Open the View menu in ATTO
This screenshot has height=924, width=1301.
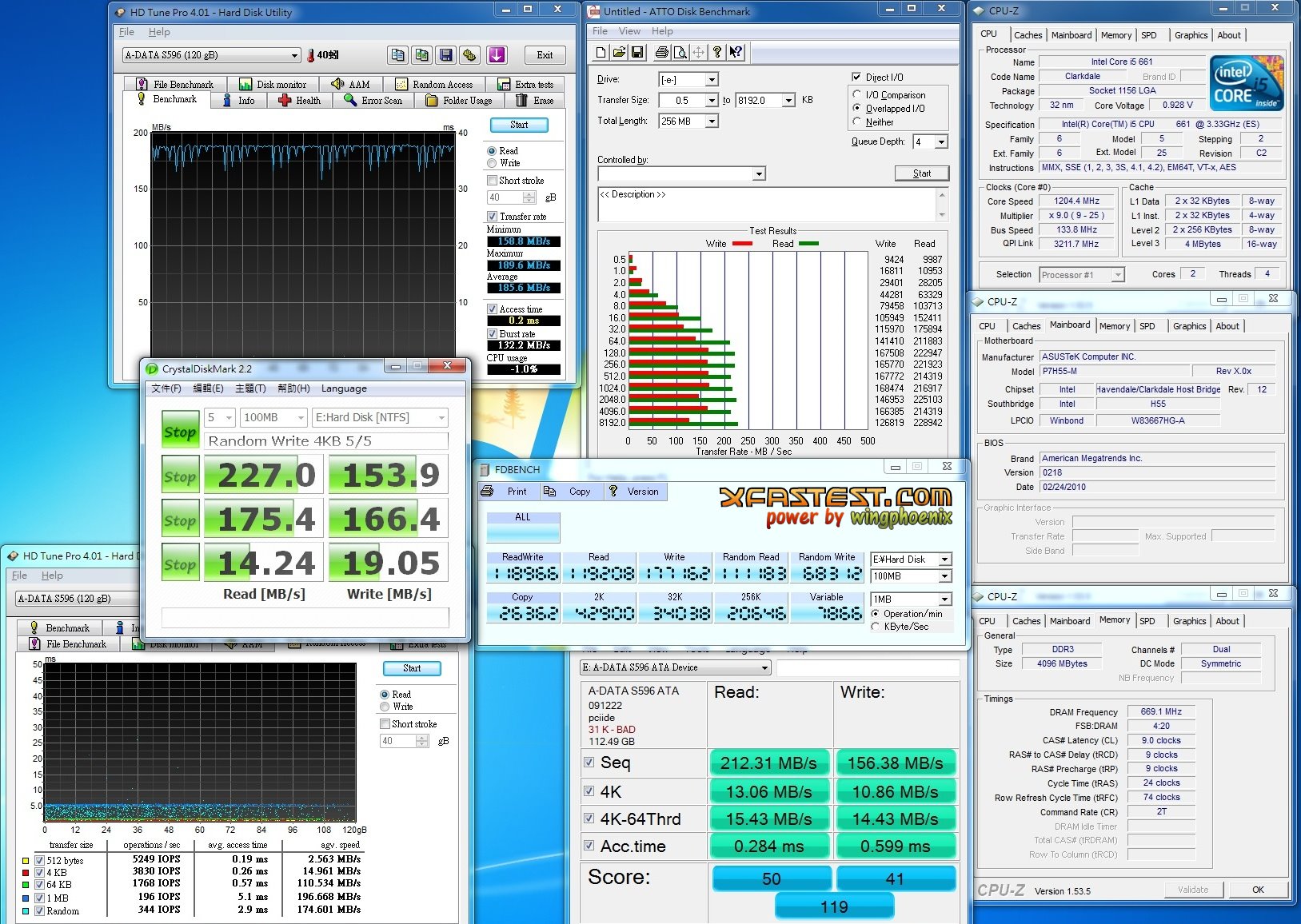[629, 31]
